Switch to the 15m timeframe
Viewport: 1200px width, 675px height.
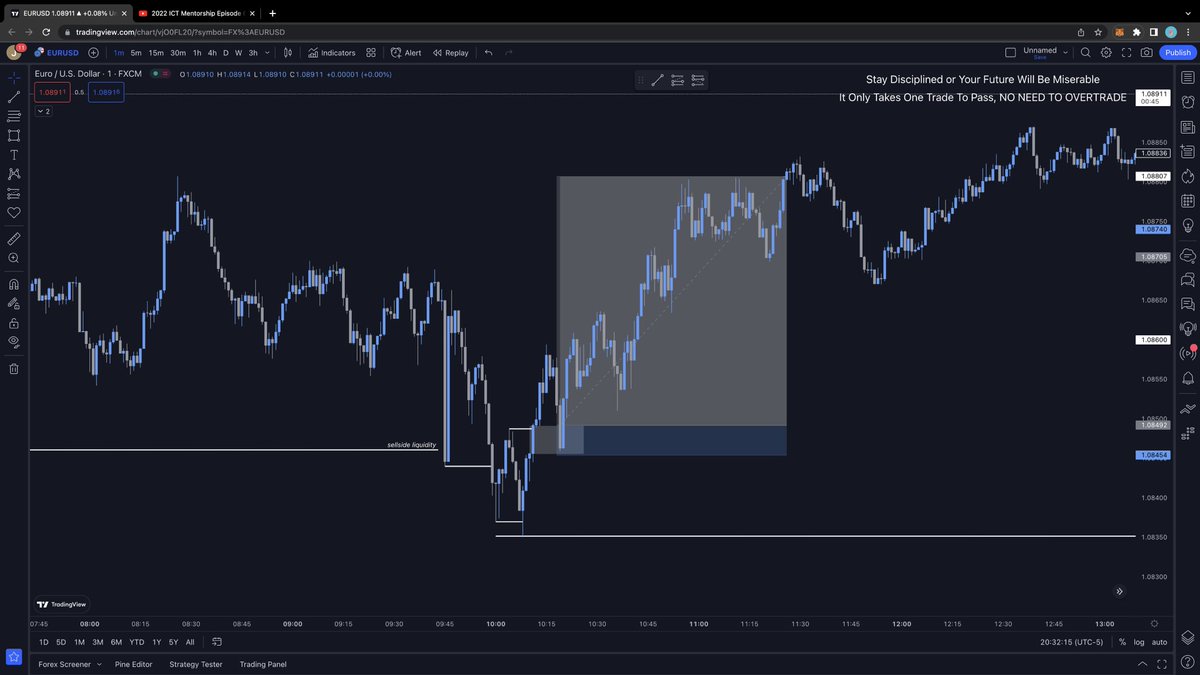click(156, 53)
